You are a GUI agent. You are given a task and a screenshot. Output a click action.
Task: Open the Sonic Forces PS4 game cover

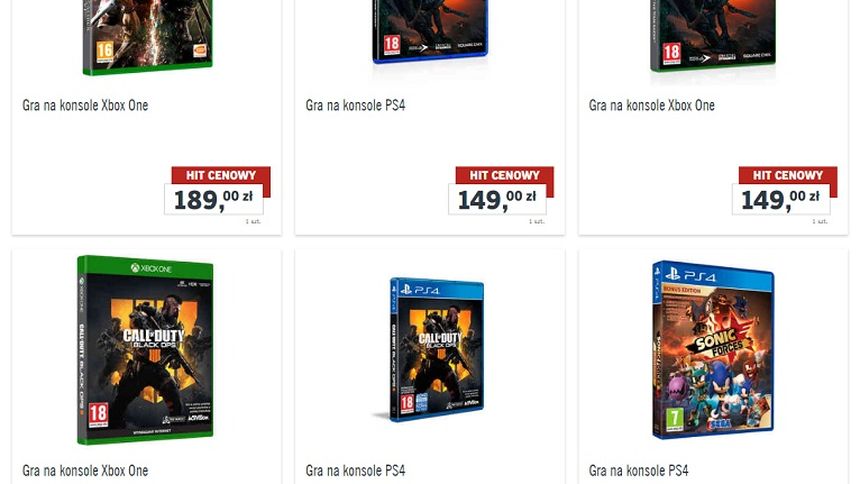point(713,350)
